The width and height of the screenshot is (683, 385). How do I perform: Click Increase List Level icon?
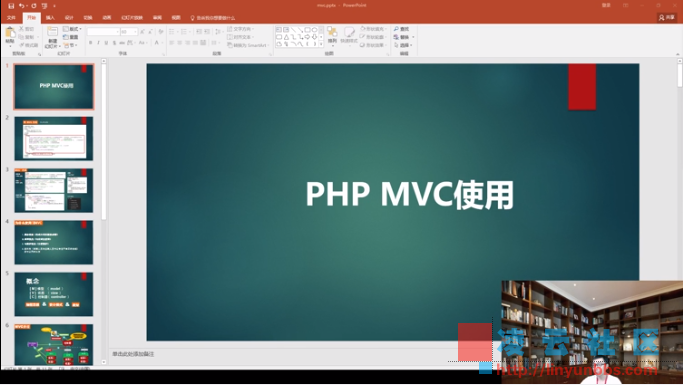[x=207, y=32]
